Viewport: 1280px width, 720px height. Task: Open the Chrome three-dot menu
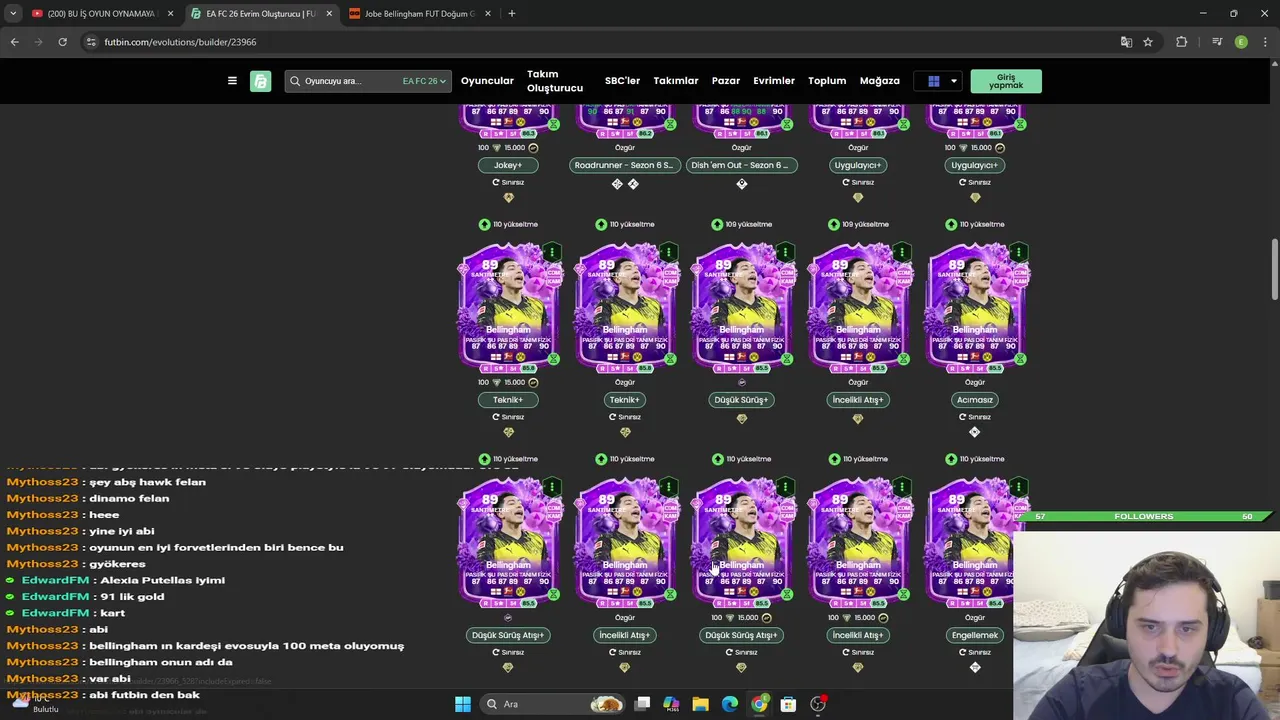(x=1266, y=42)
